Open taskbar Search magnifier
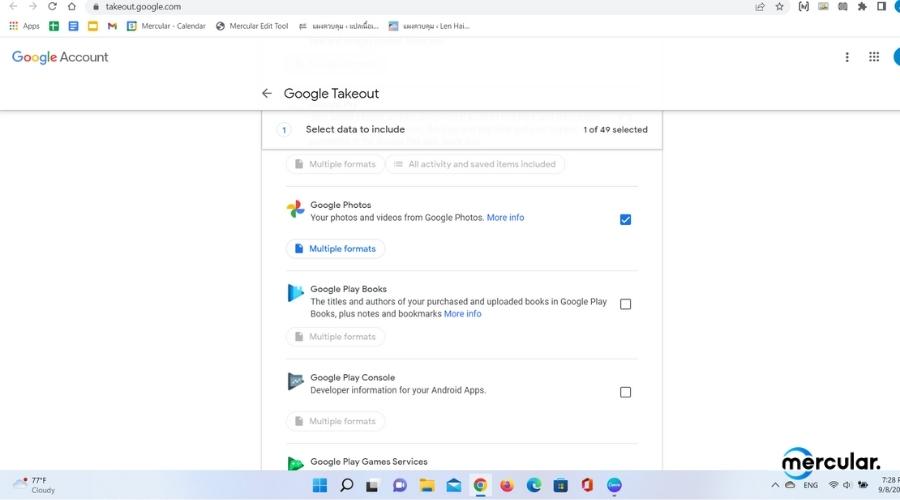 tap(347, 486)
